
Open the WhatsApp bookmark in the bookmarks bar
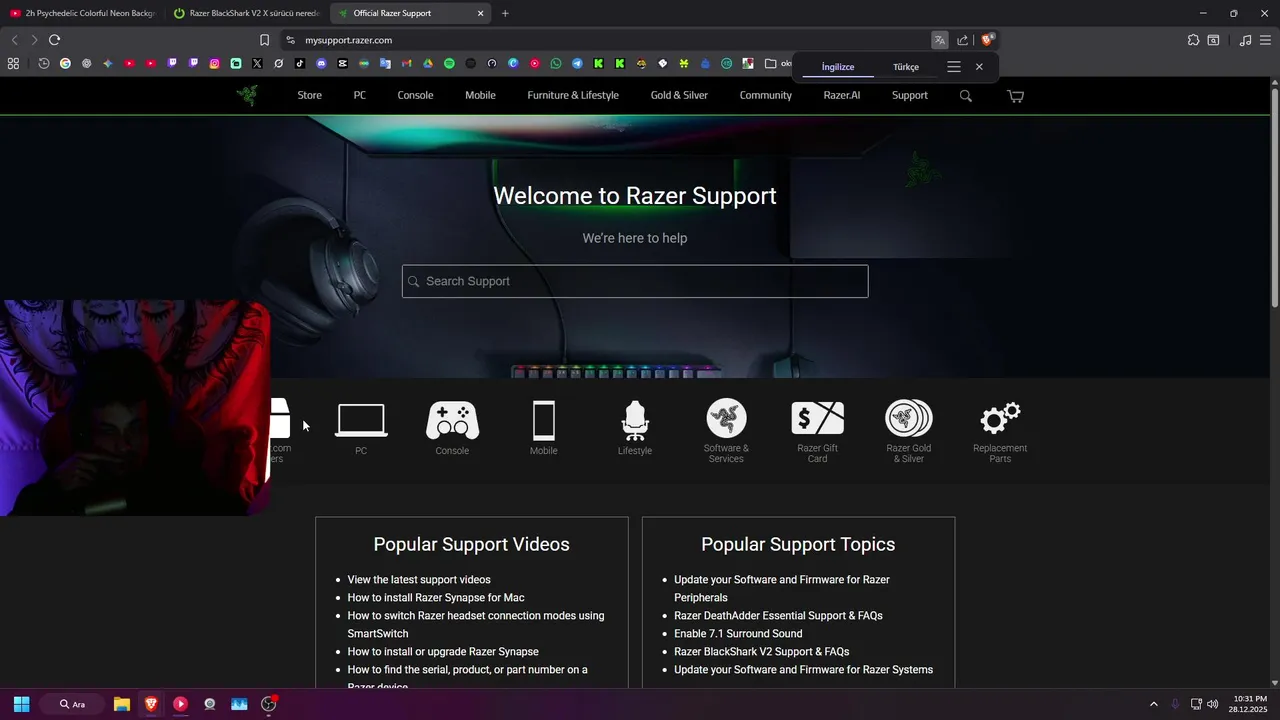(556, 63)
